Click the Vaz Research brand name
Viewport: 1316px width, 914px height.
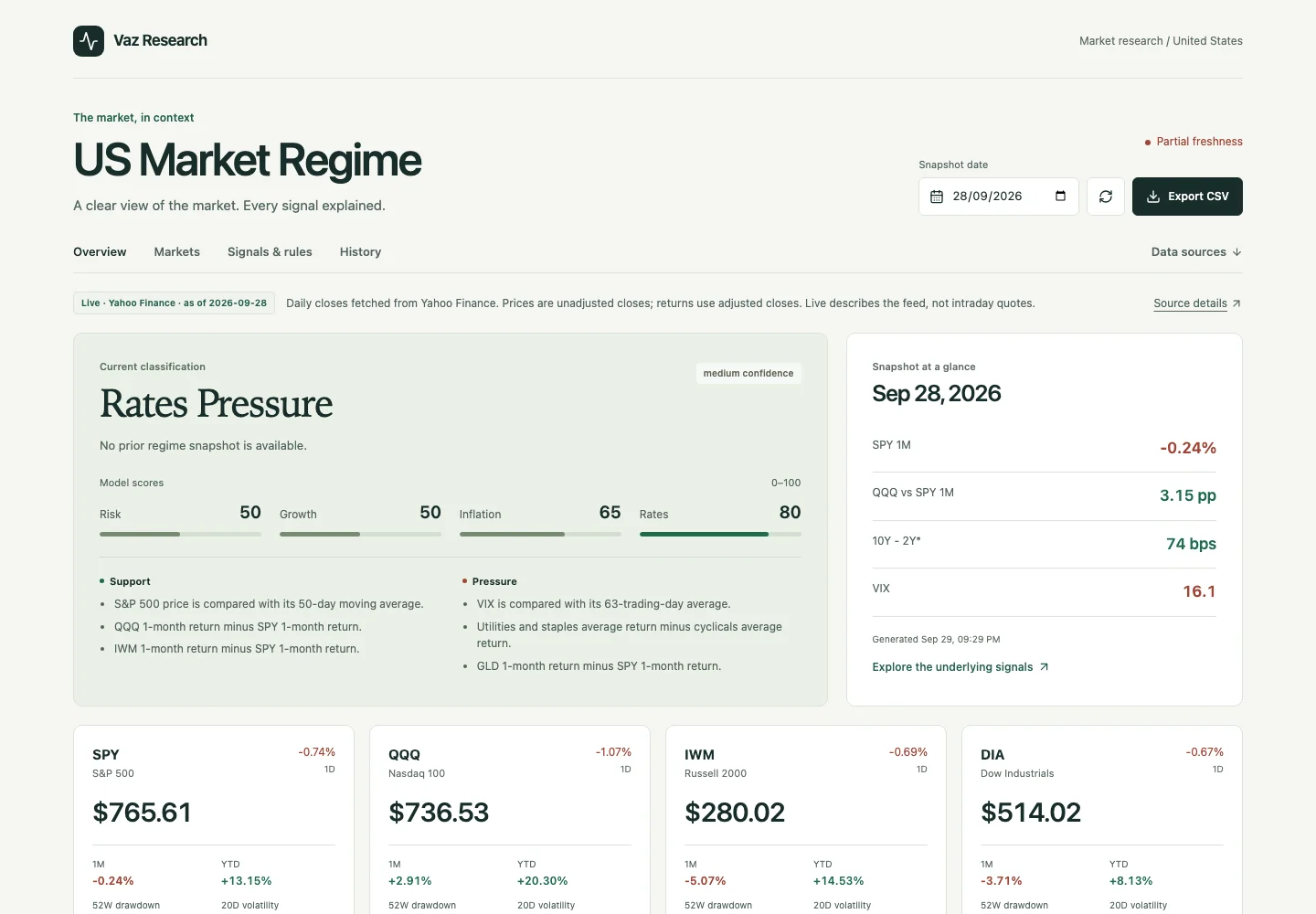click(x=160, y=40)
